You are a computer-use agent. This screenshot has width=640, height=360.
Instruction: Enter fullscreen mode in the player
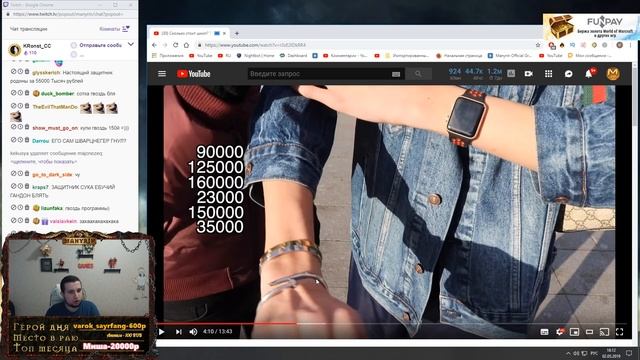coord(620,332)
